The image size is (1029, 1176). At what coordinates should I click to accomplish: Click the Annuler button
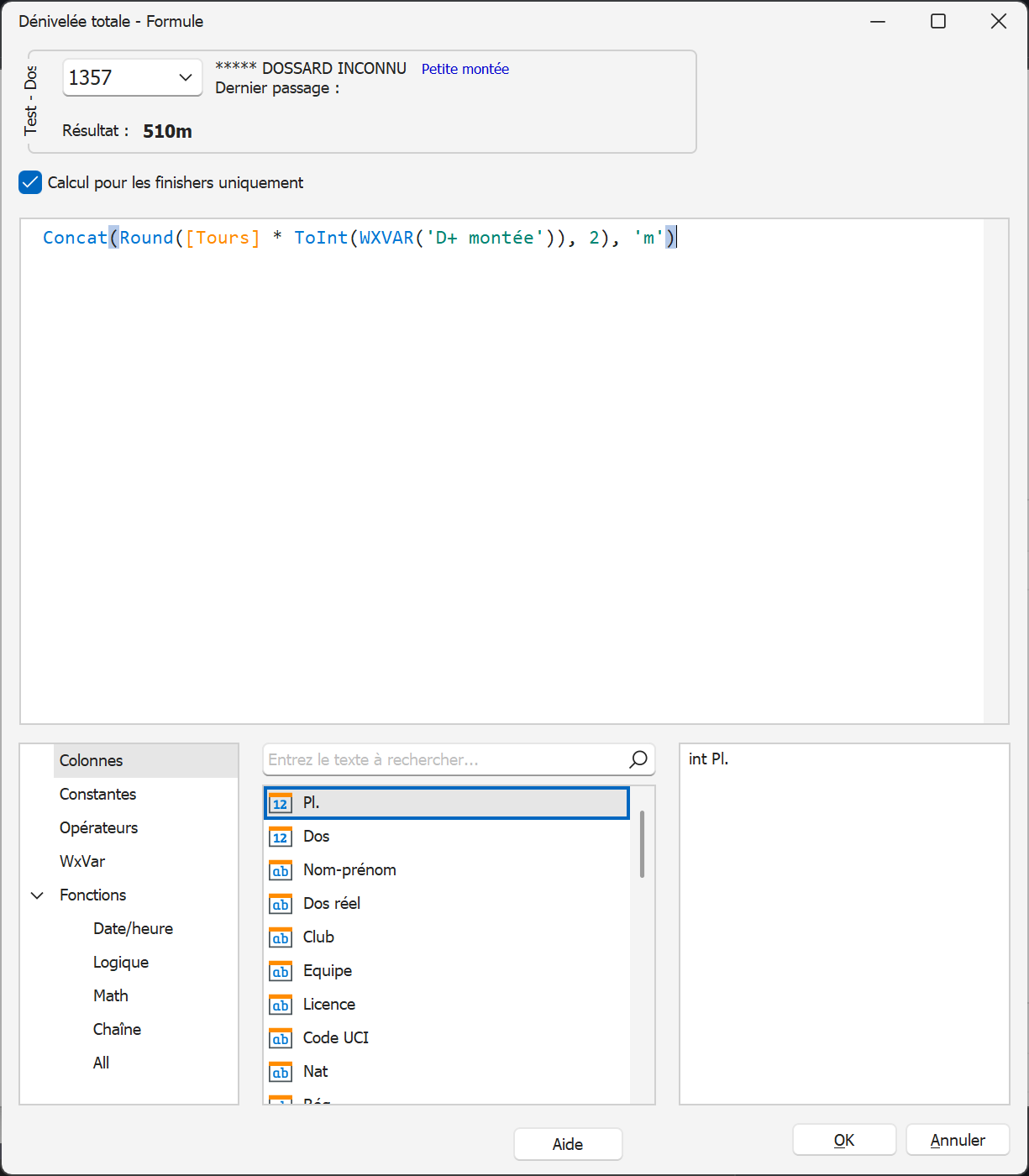(958, 1140)
